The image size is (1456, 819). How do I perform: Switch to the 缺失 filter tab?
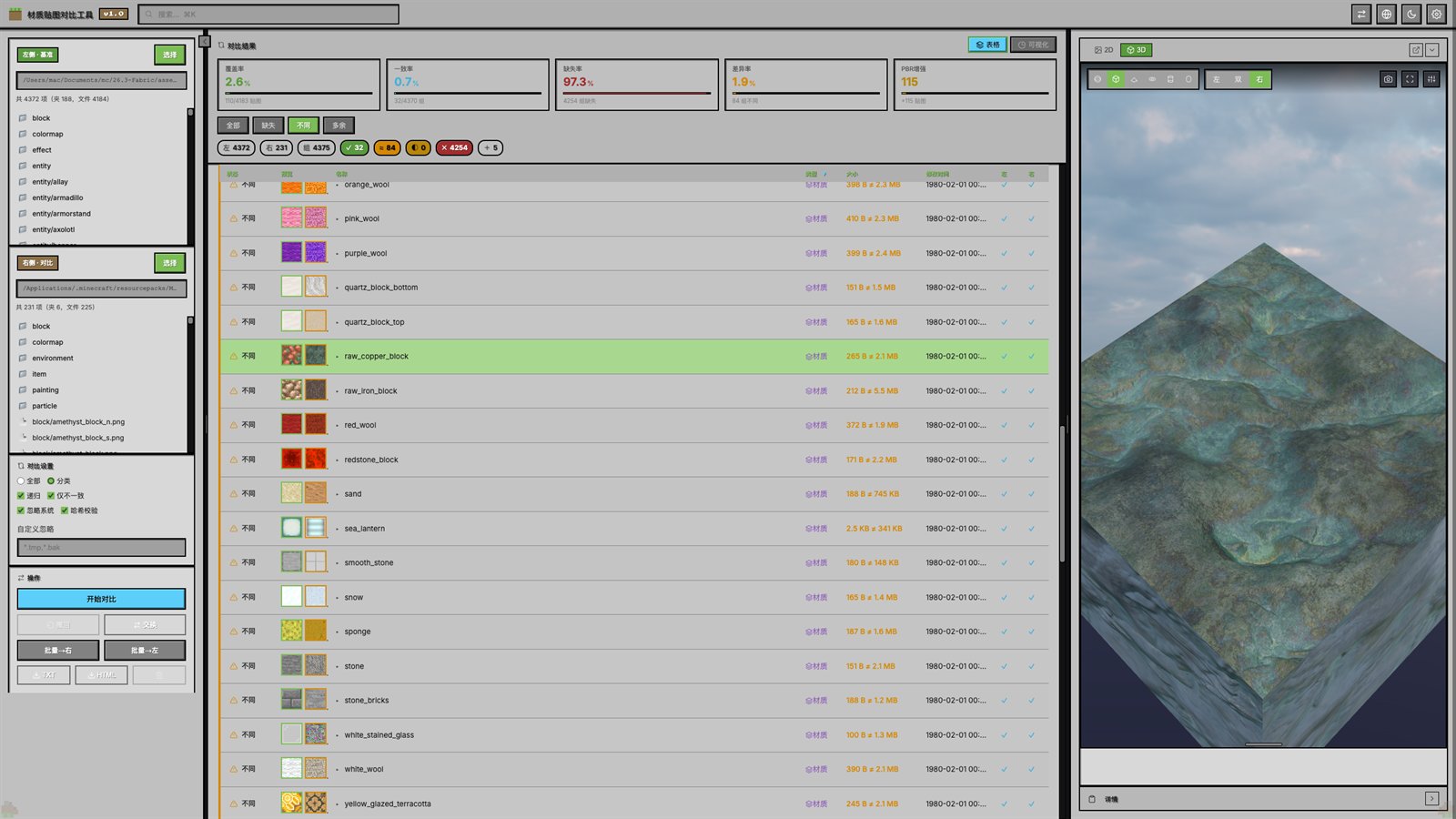pyautogui.click(x=268, y=126)
